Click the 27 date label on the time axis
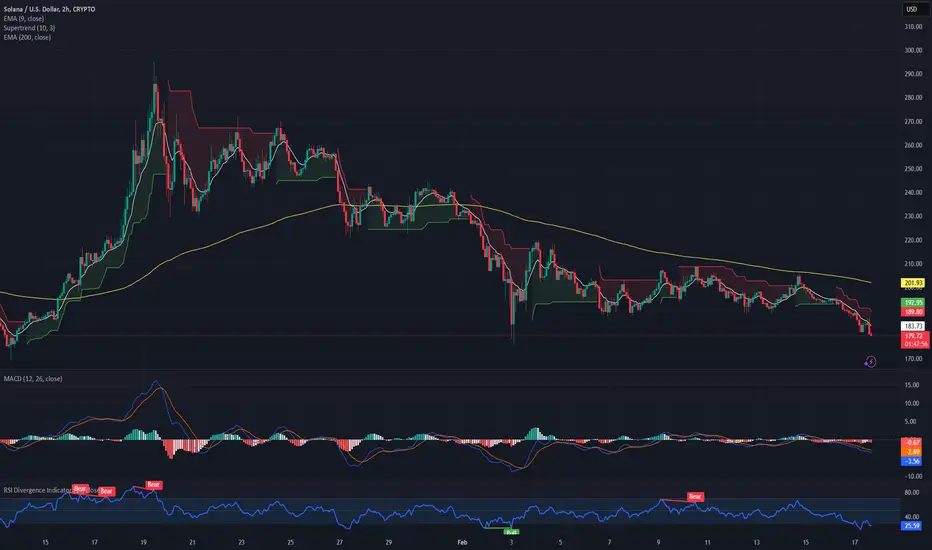The image size is (932, 550). [339, 542]
